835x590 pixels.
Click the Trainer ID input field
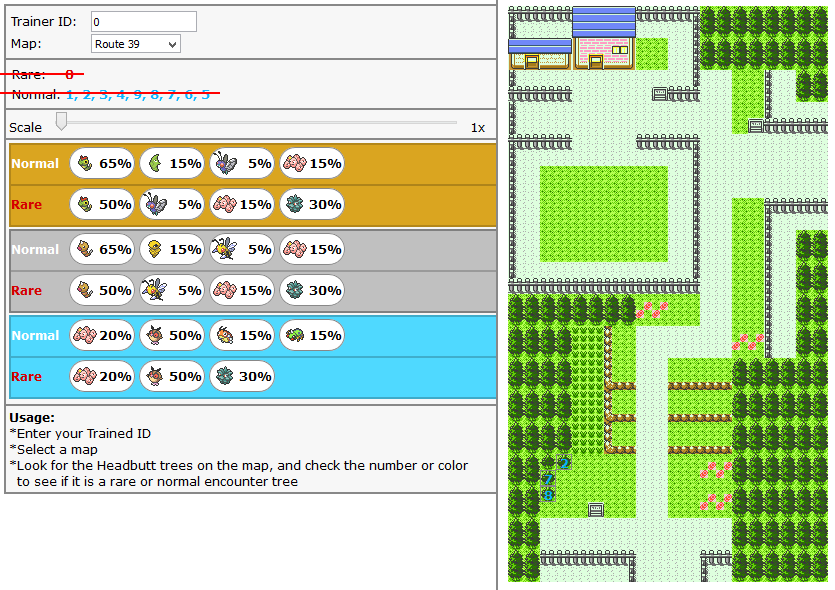[x=144, y=21]
